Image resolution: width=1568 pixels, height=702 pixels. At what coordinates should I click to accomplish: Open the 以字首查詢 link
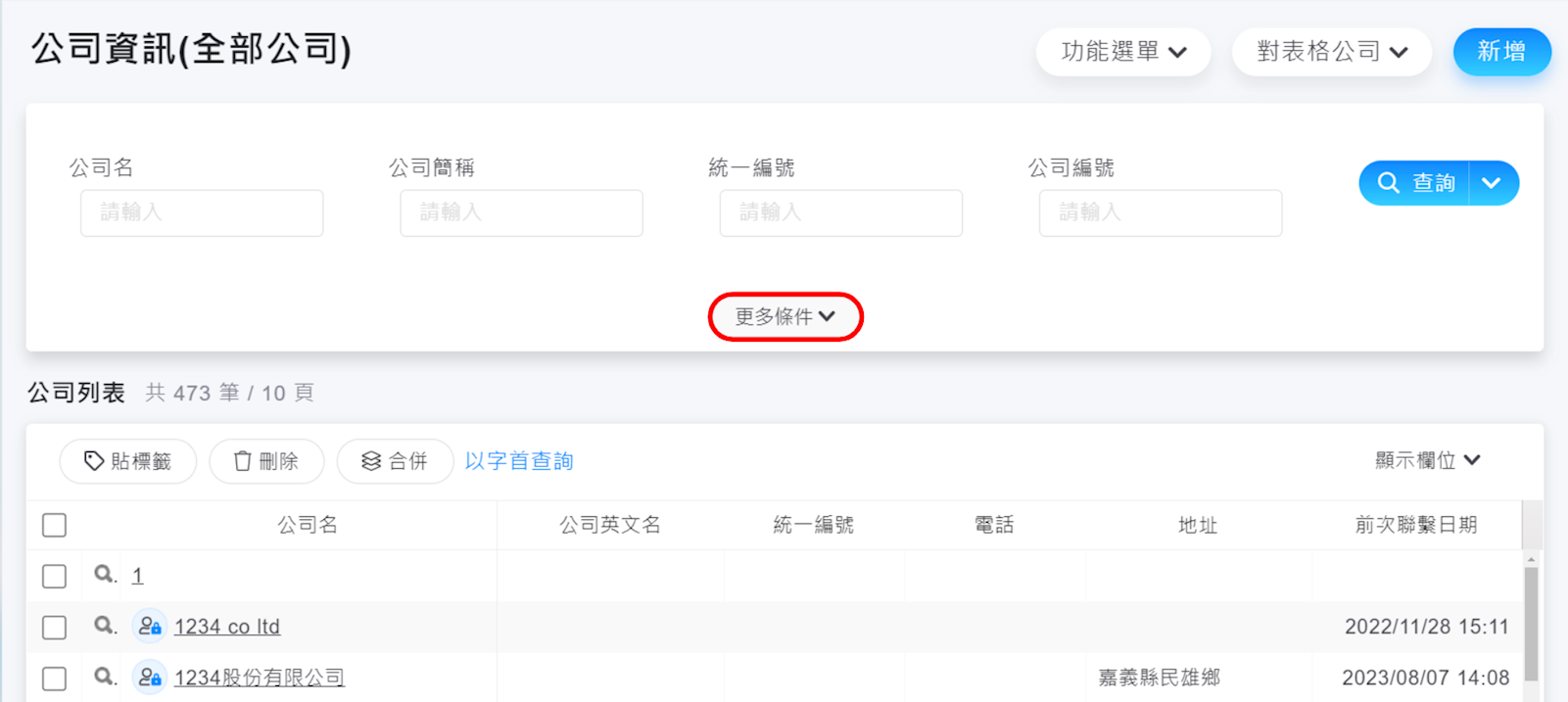519,461
